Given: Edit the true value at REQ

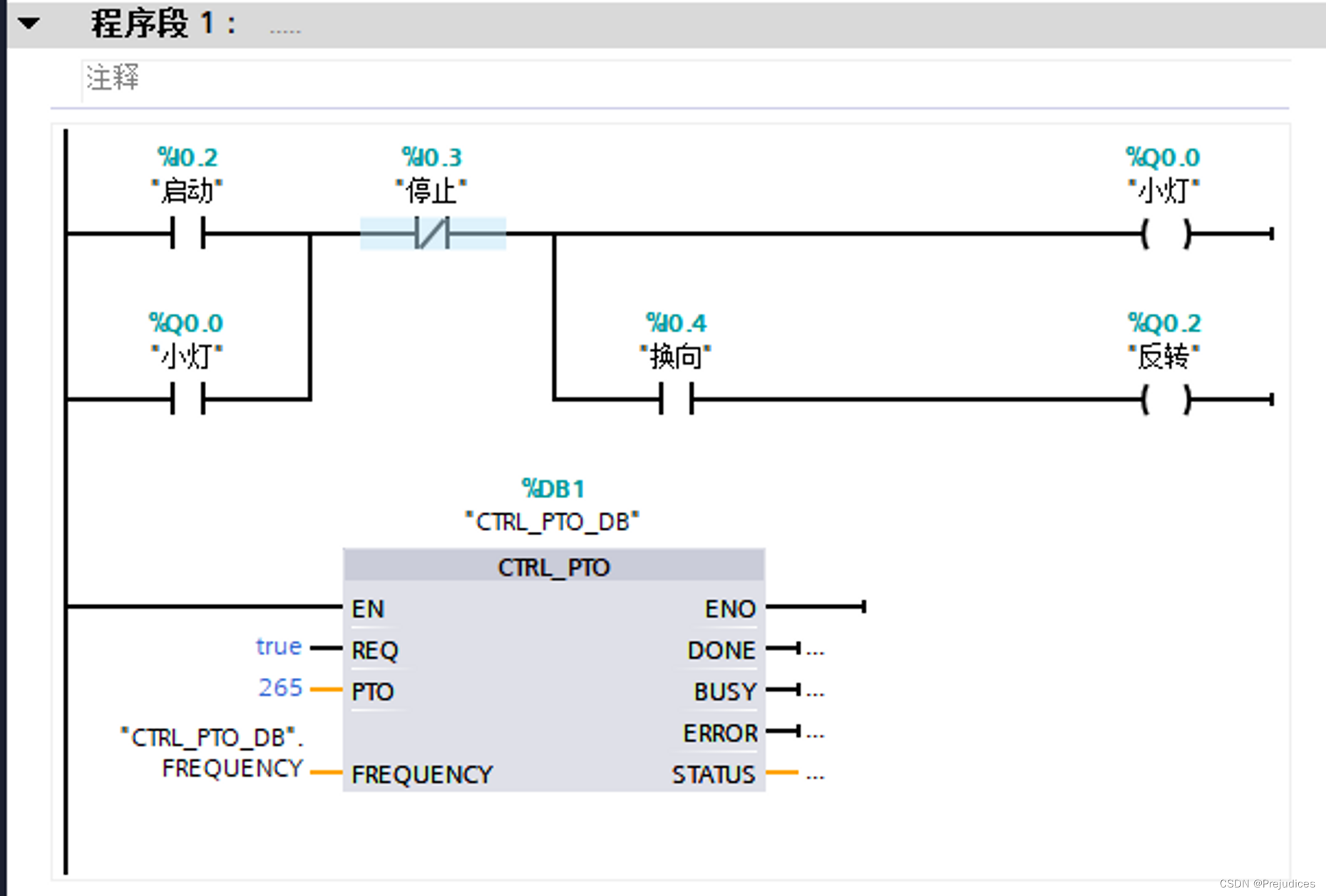Looking at the screenshot, I should (x=279, y=647).
